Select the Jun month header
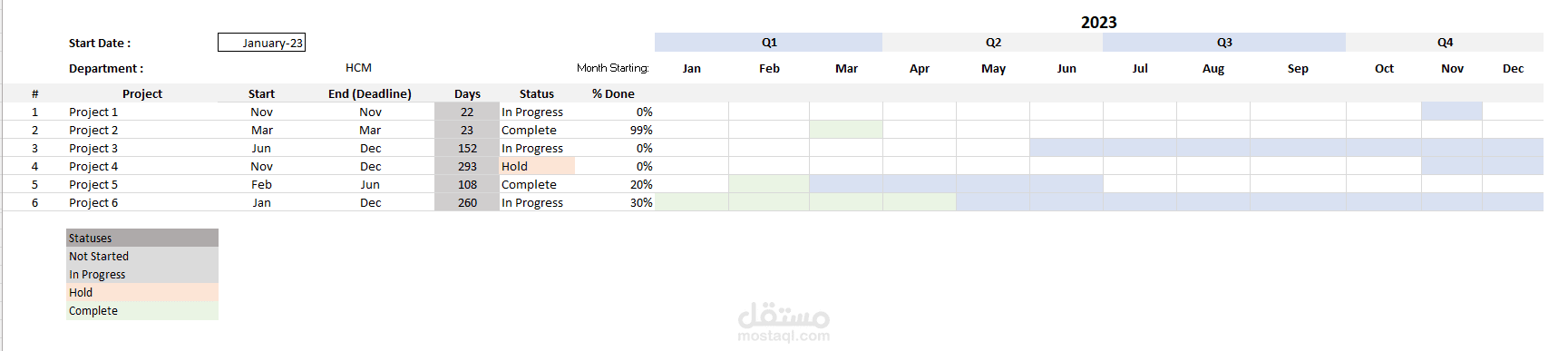Viewport: 1568px width, 351px height. (x=1066, y=68)
